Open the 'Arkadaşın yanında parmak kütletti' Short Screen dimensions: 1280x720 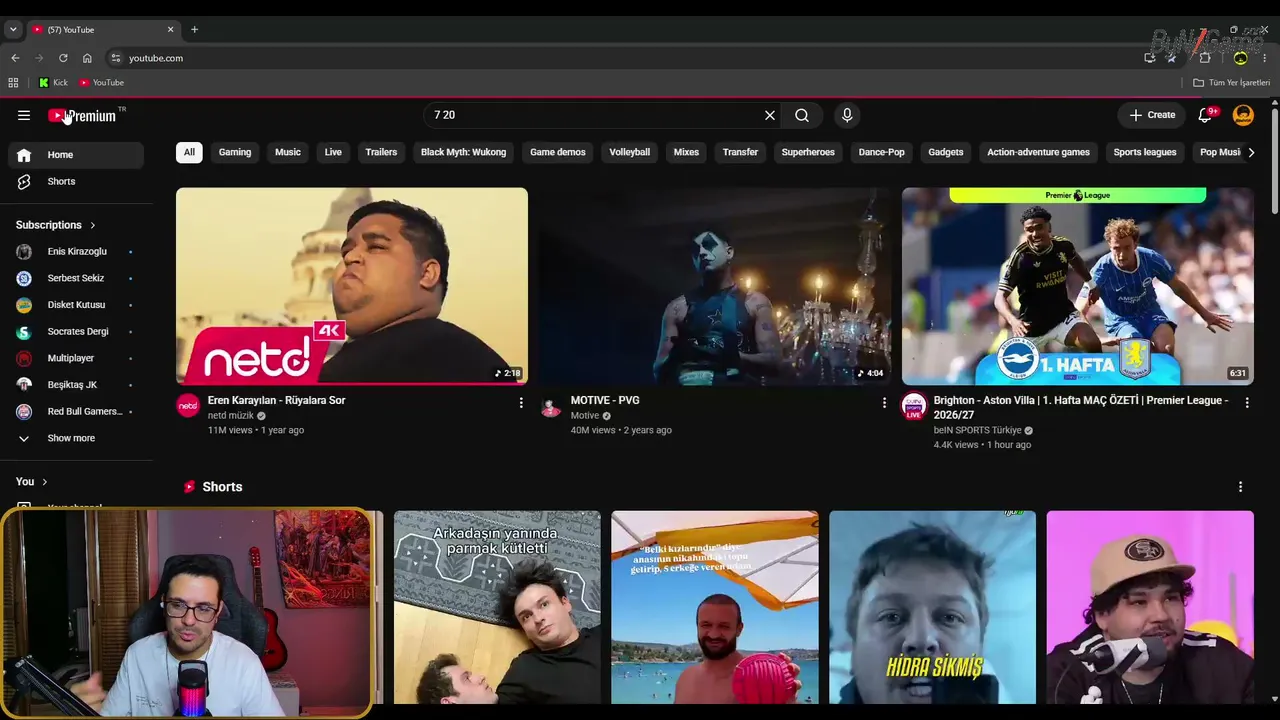tap(497, 608)
